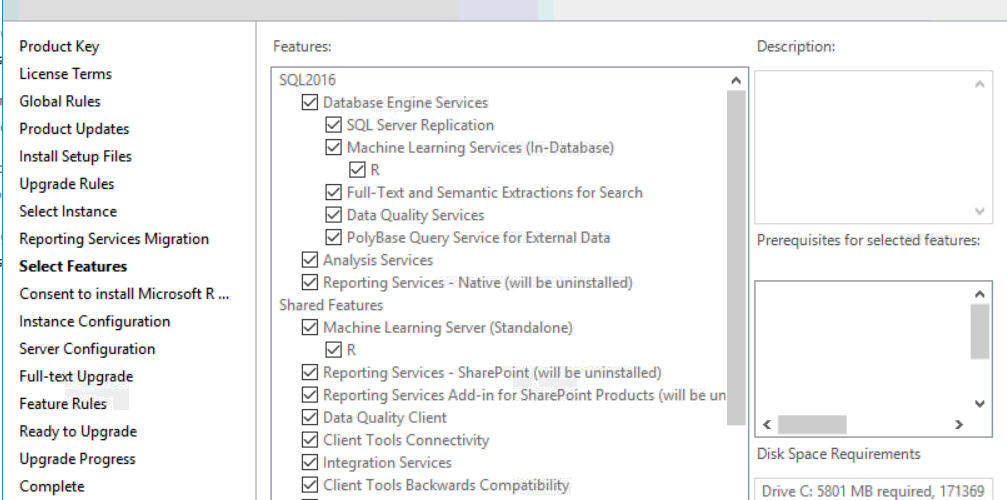The width and height of the screenshot is (1007, 500).
Task: Click the Prerequisites horizontal scroll right arrow
Action: click(958, 424)
